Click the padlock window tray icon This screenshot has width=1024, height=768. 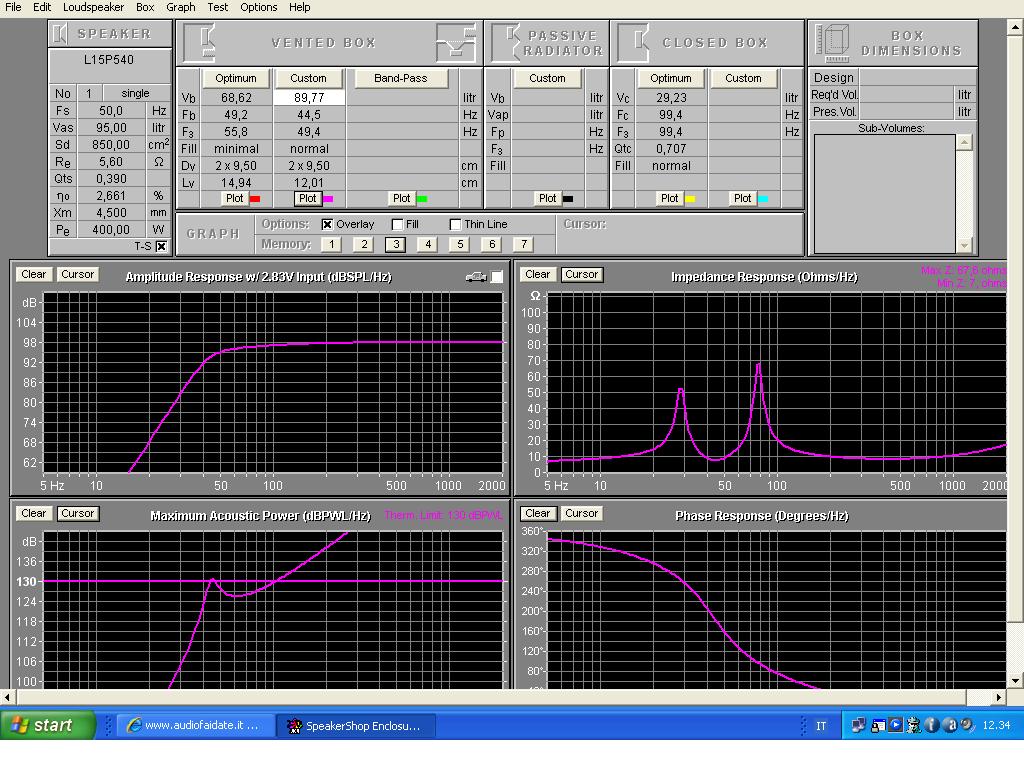click(x=878, y=725)
